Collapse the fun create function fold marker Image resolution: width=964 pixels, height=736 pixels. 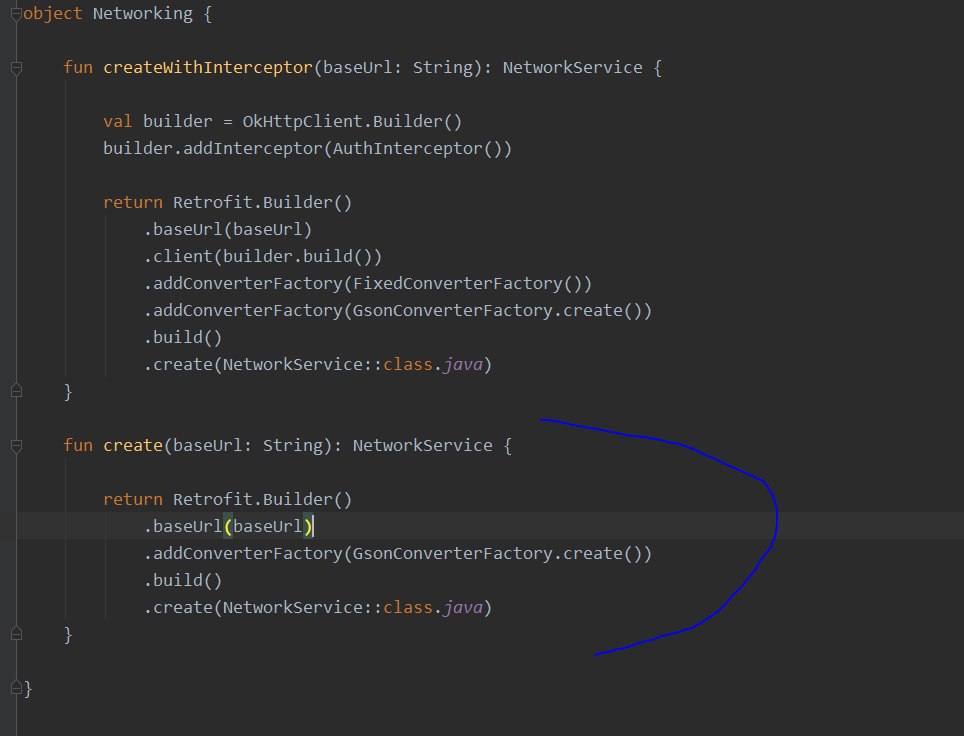click(x=17, y=446)
